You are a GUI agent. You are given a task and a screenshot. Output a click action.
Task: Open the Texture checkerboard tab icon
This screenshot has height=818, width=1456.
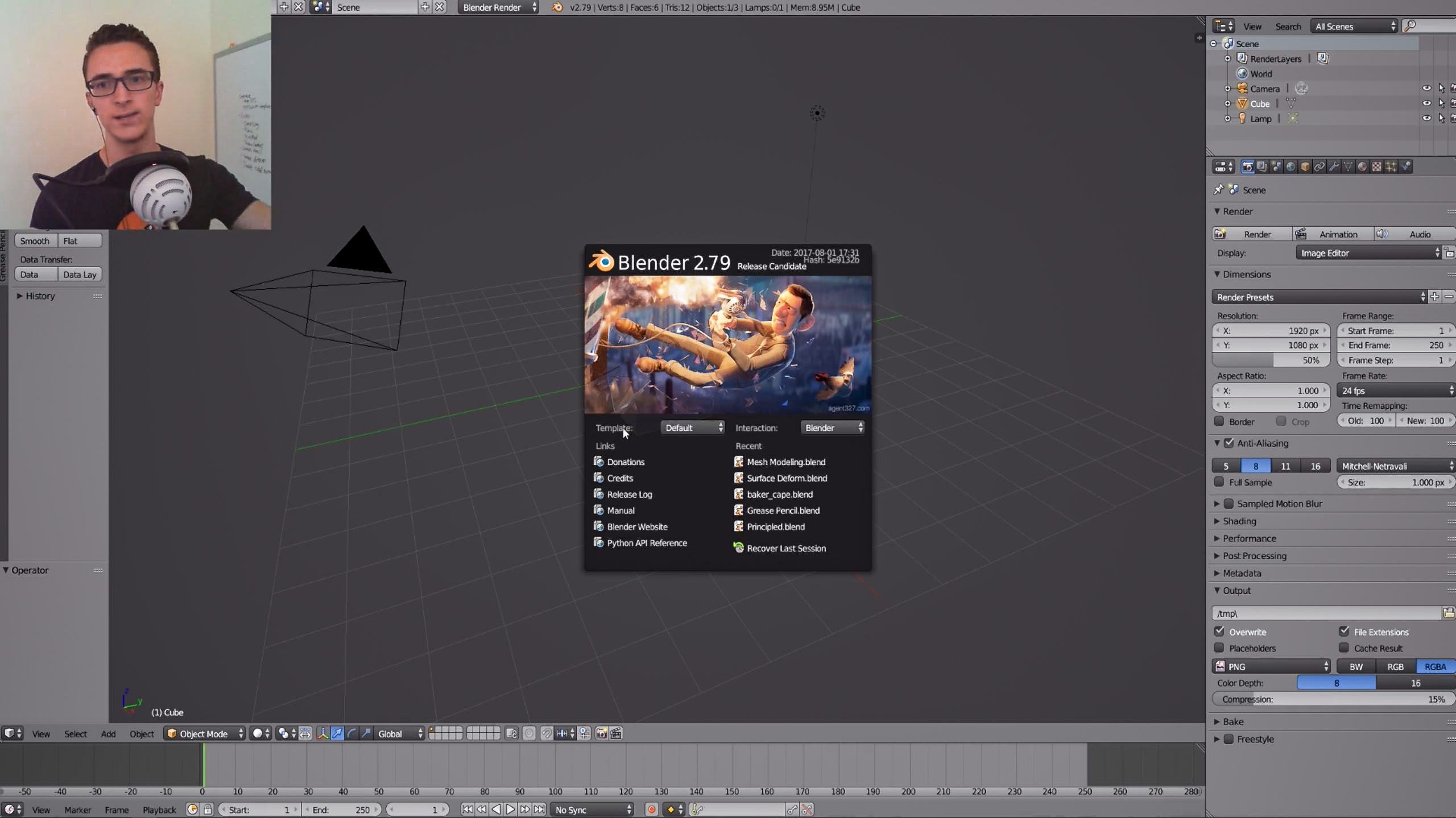click(1376, 167)
